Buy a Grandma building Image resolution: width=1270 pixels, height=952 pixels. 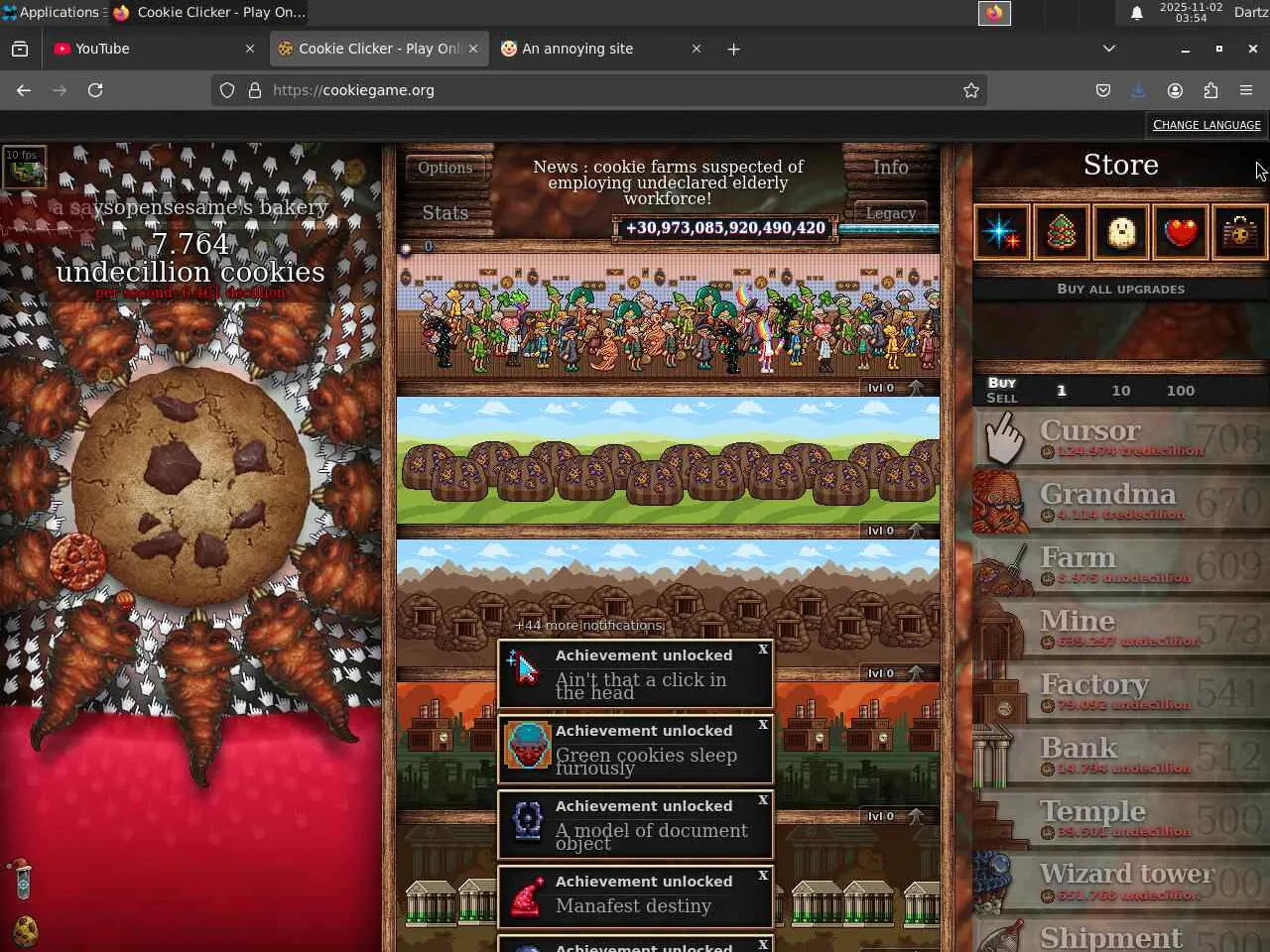(1121, 502)
